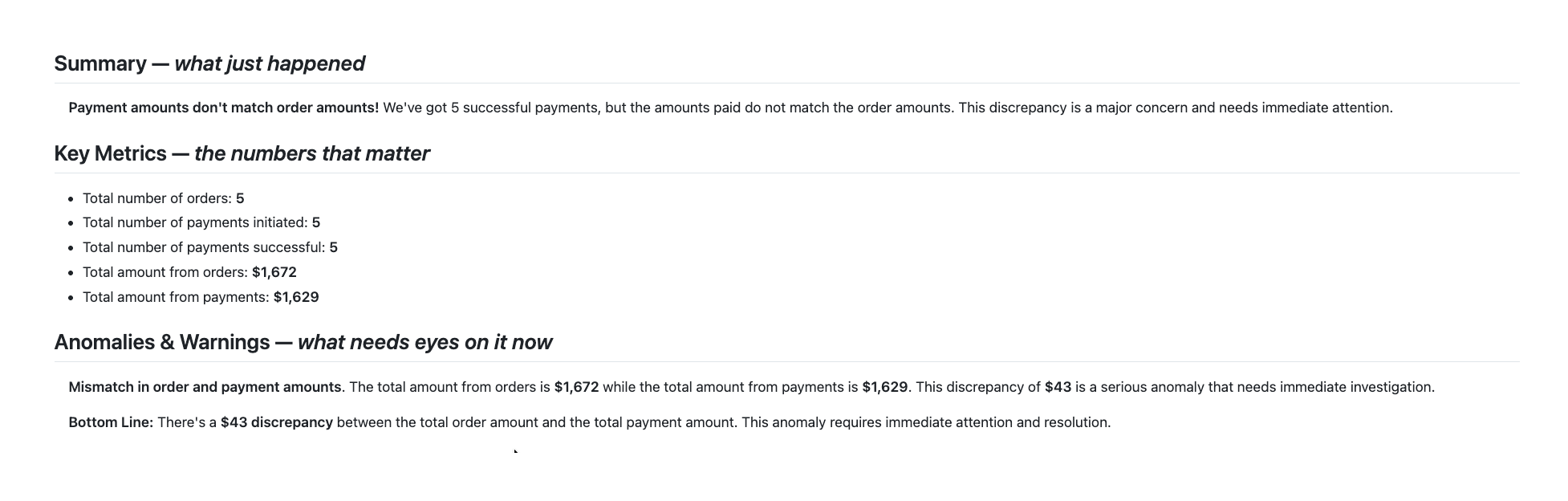The width and height of the screenshot is (1568, 501).
Task: Click the 'Anomalies & Warnings' heading text
Action: (162, 342)
